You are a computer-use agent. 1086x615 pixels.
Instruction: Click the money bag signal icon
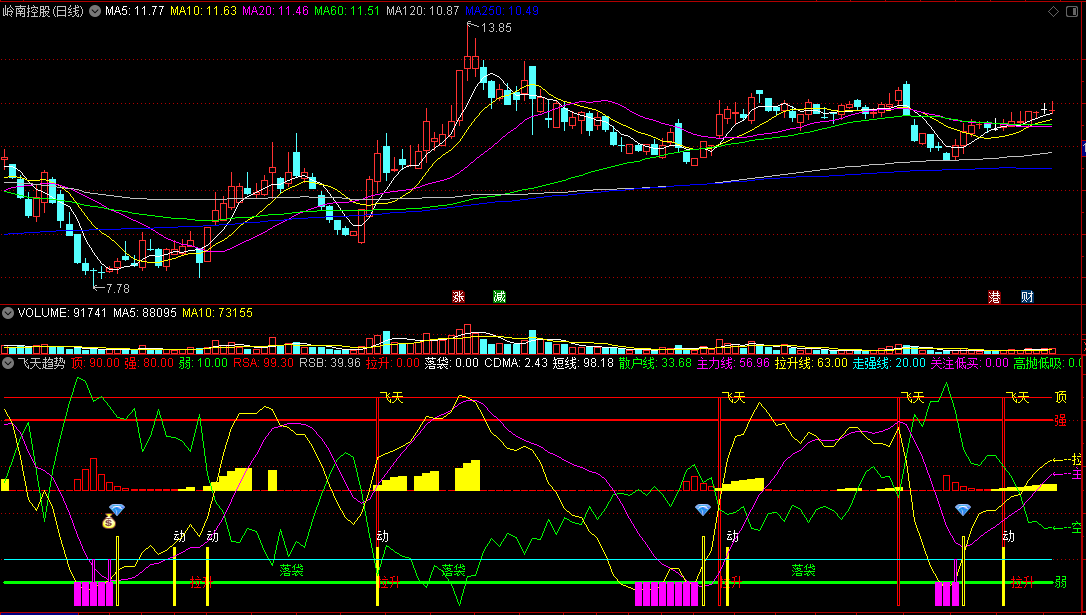(x=109, y=522)
